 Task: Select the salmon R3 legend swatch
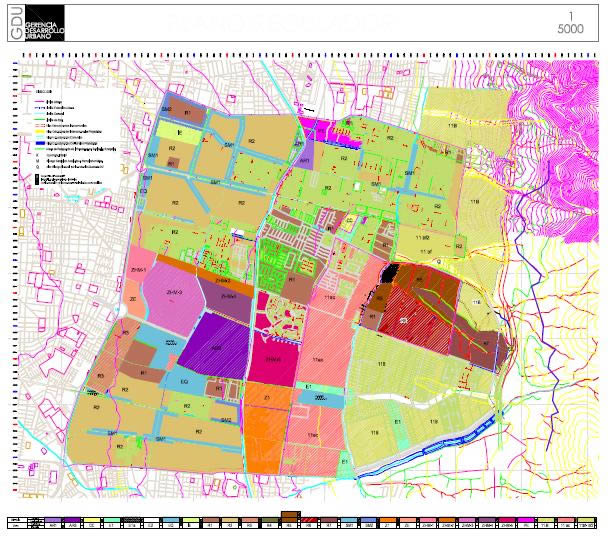[x=250, y=520]
